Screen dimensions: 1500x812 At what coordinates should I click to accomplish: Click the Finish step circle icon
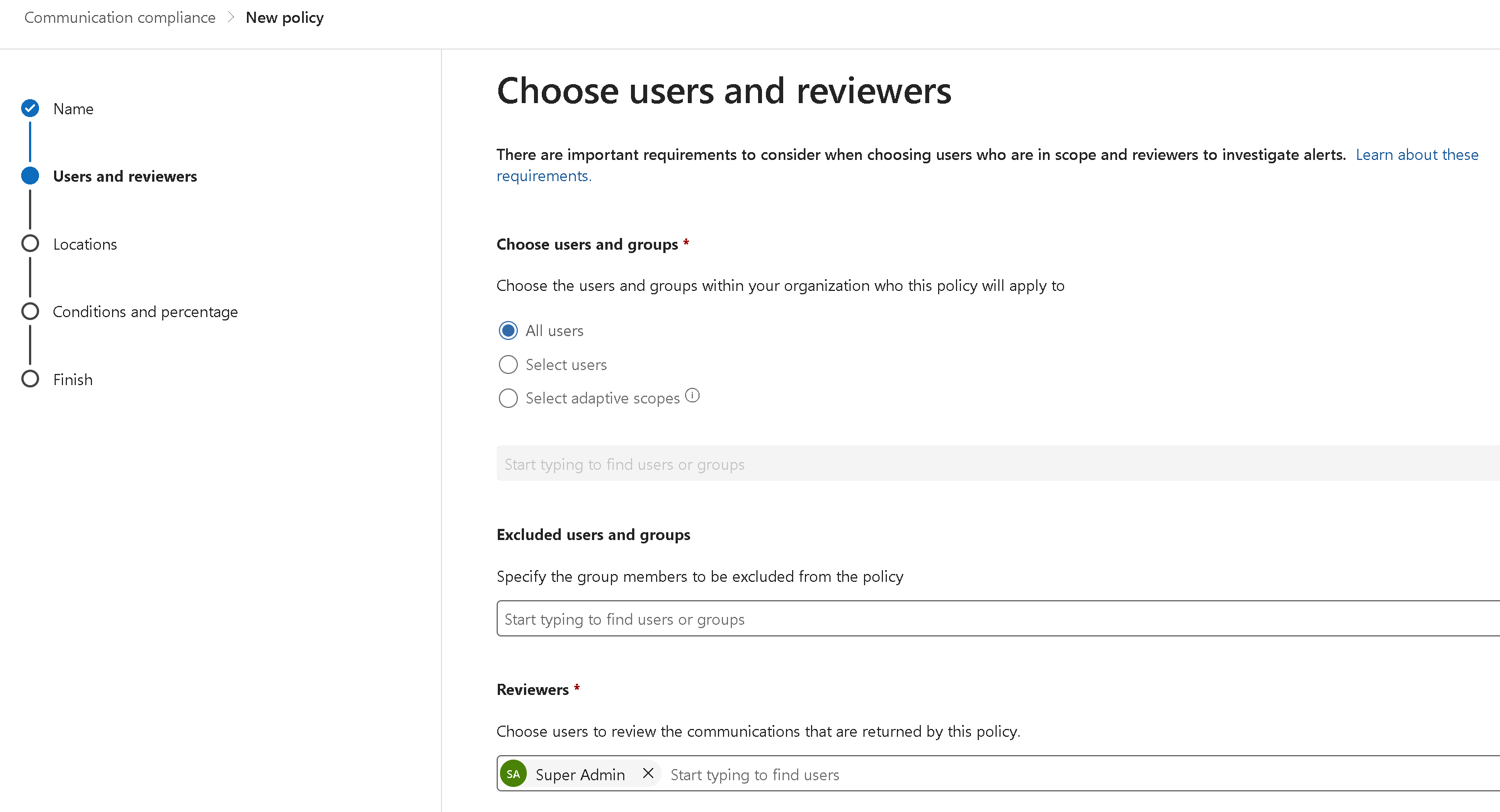click(30, 379)
